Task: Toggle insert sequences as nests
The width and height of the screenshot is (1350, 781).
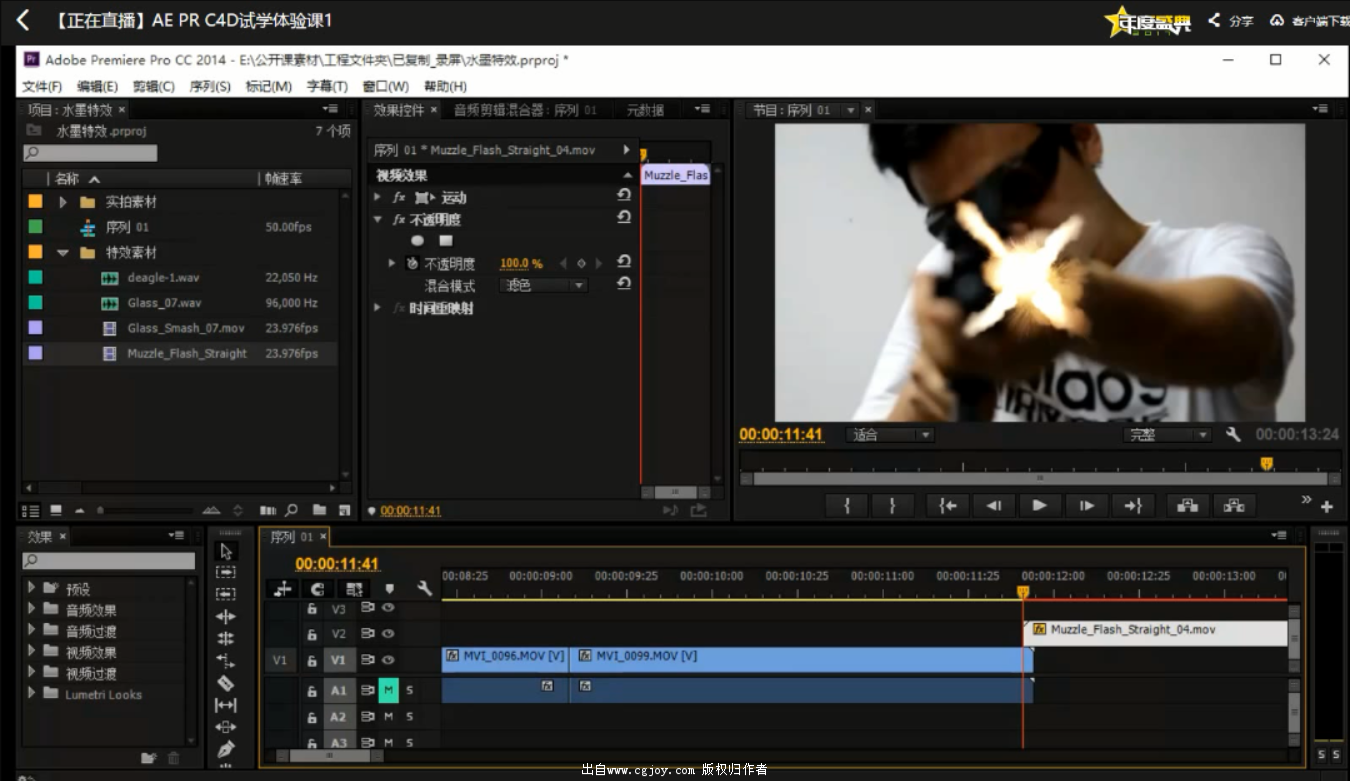Action: click(x=283, y=589)
